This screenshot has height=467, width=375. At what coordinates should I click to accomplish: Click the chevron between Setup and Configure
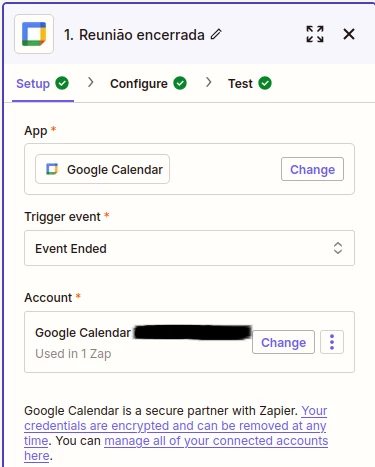coord(90,82)
